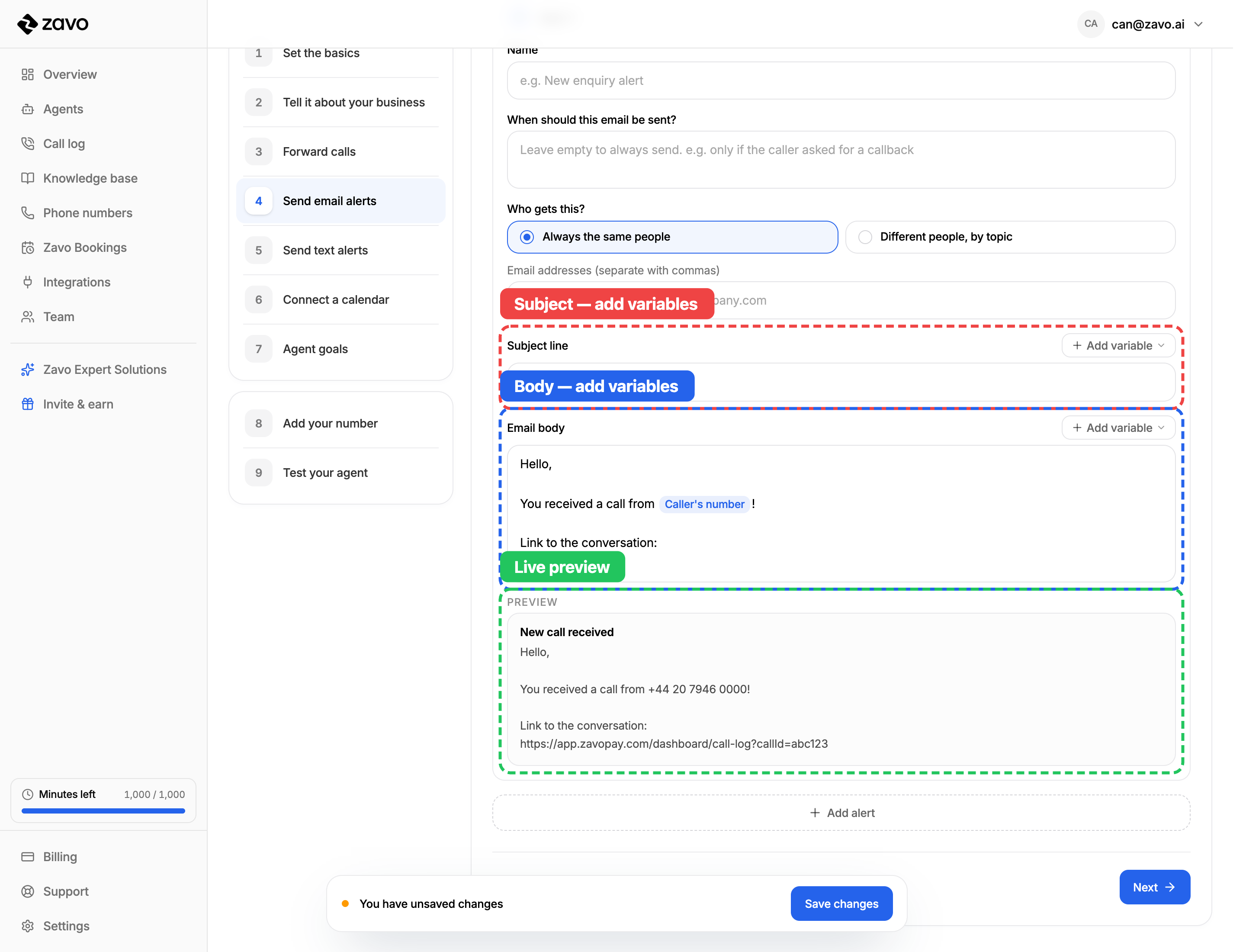Click the Zavo Expert Solutions sparkle icon
Viewport: 1246px width, 952px height.
point(27,370)
